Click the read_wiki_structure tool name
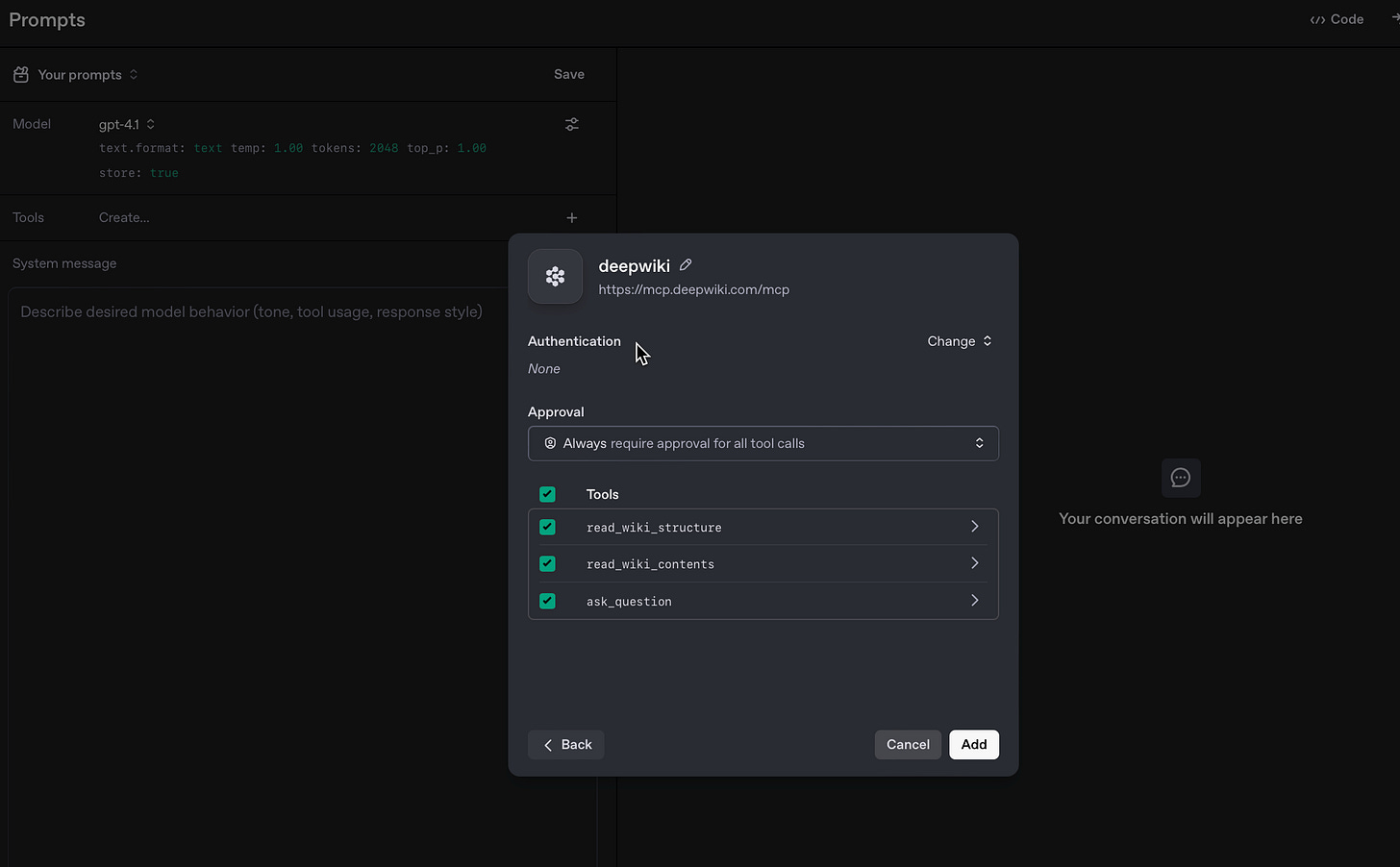The width and height of the screenshot is (1400, 867). 654,528
